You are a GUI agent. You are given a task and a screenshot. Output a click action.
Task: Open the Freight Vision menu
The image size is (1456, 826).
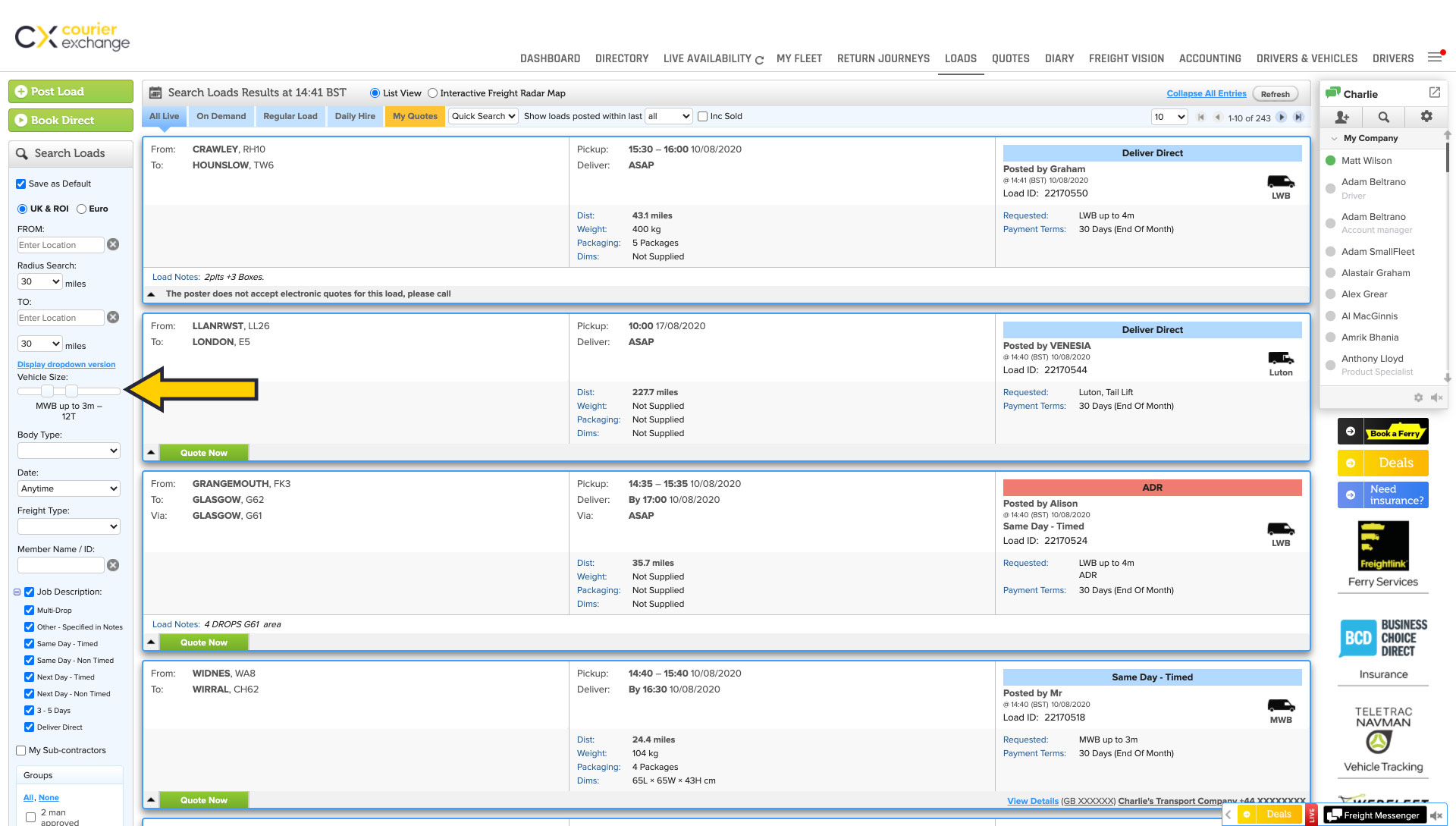1126,58
